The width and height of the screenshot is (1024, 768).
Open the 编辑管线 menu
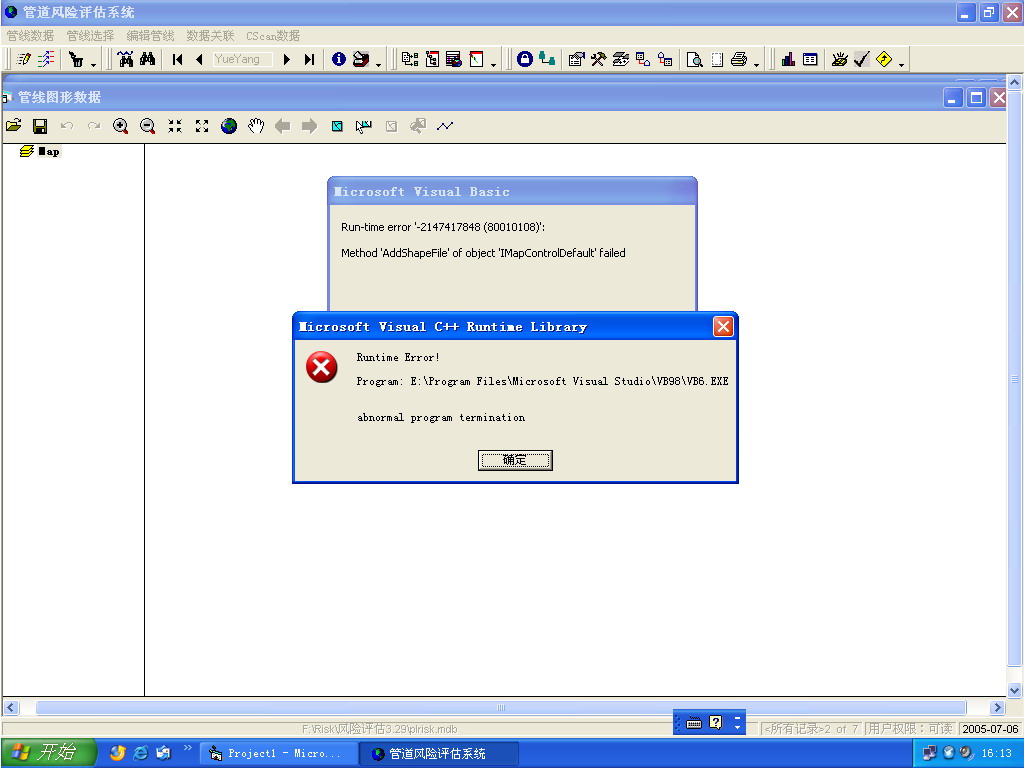point(150,36)
